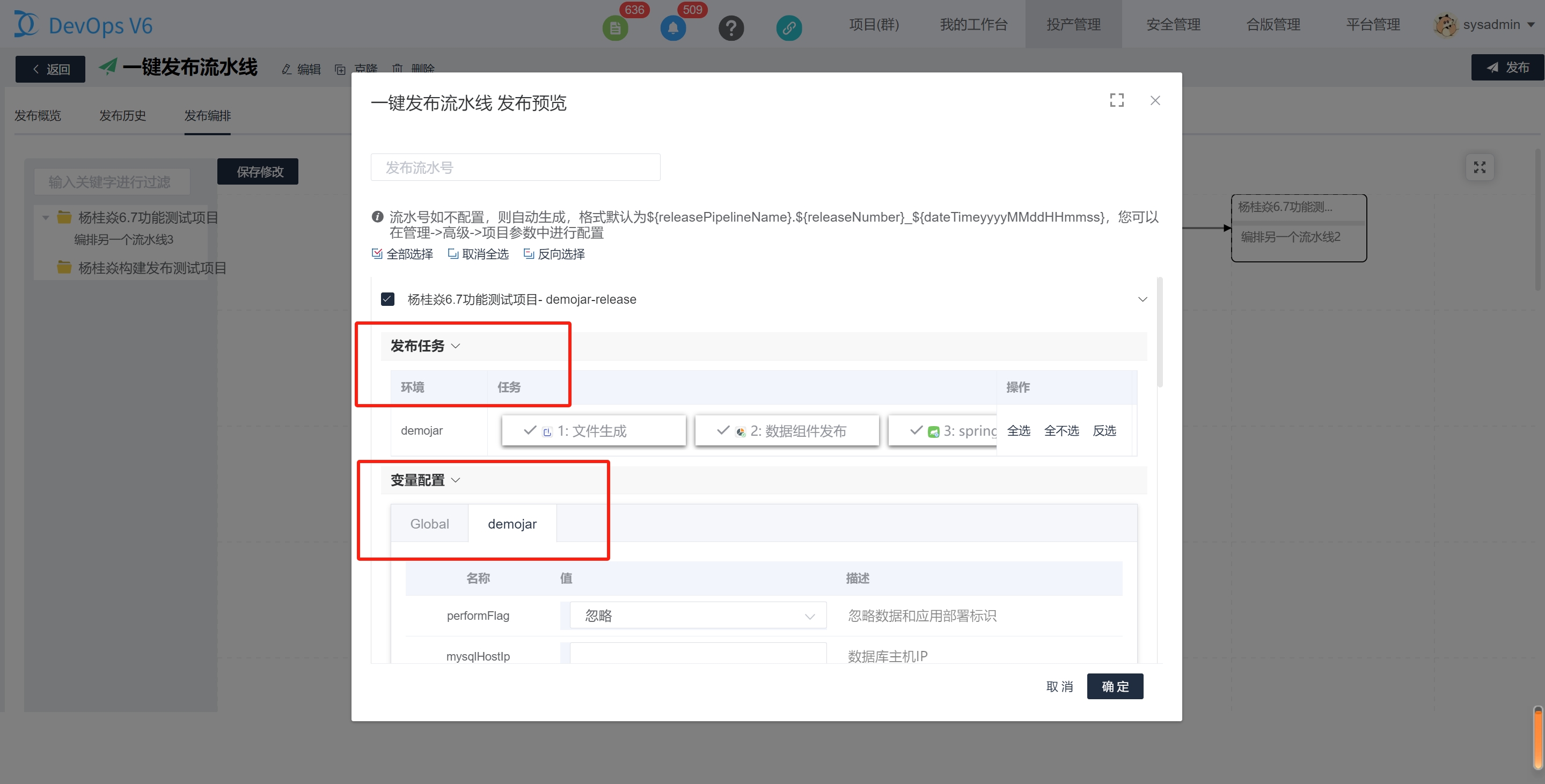Uncheck the demojar-release project checkbox

click(x=387, y=299)
